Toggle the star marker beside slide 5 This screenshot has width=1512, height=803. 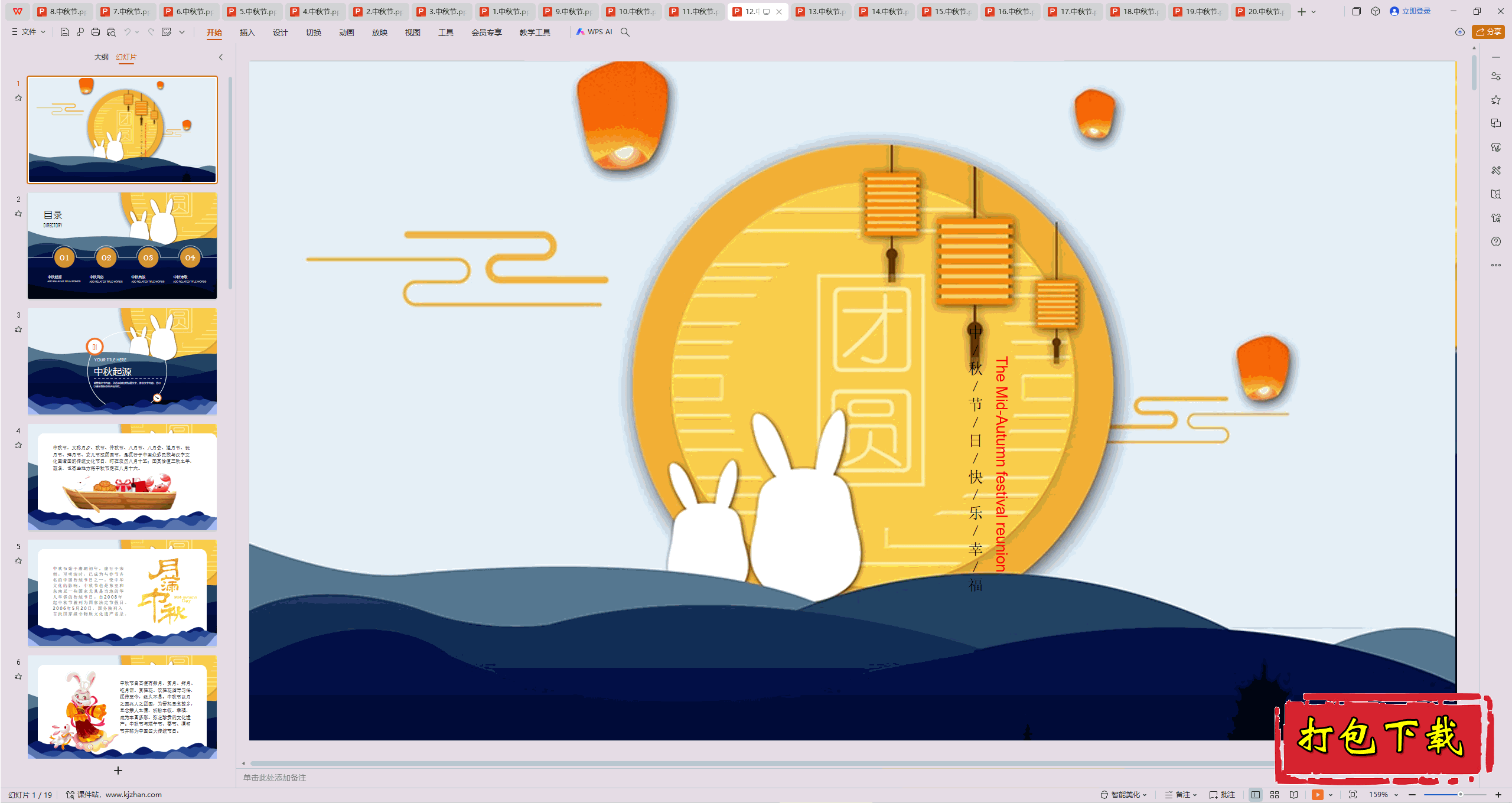pos(18,561)
